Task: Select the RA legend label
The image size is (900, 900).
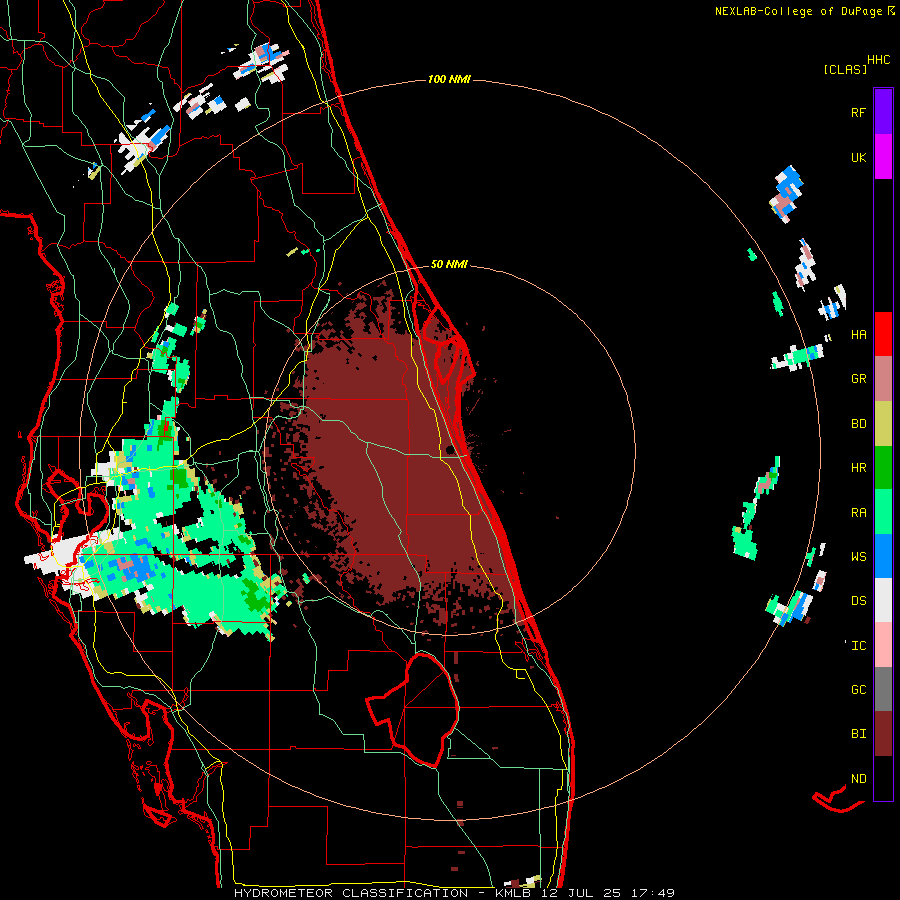Action: coord(858,513)
